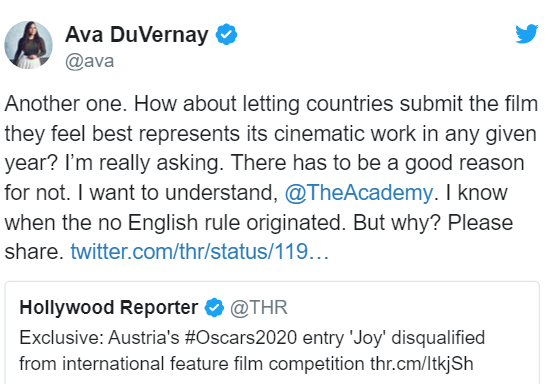The height and width of the screenshot is (384, 548).
Task: Click the @THR handle
Action: pos(259,307)
